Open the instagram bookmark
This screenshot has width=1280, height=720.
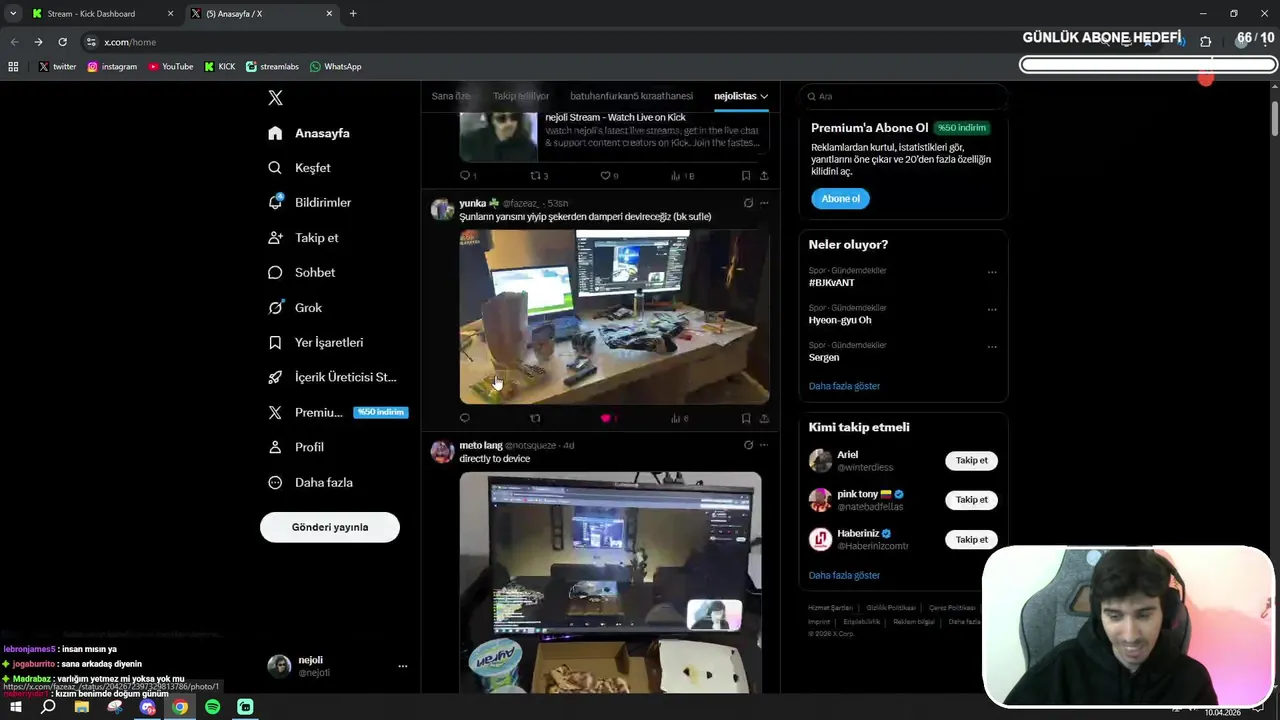point(112,67)
